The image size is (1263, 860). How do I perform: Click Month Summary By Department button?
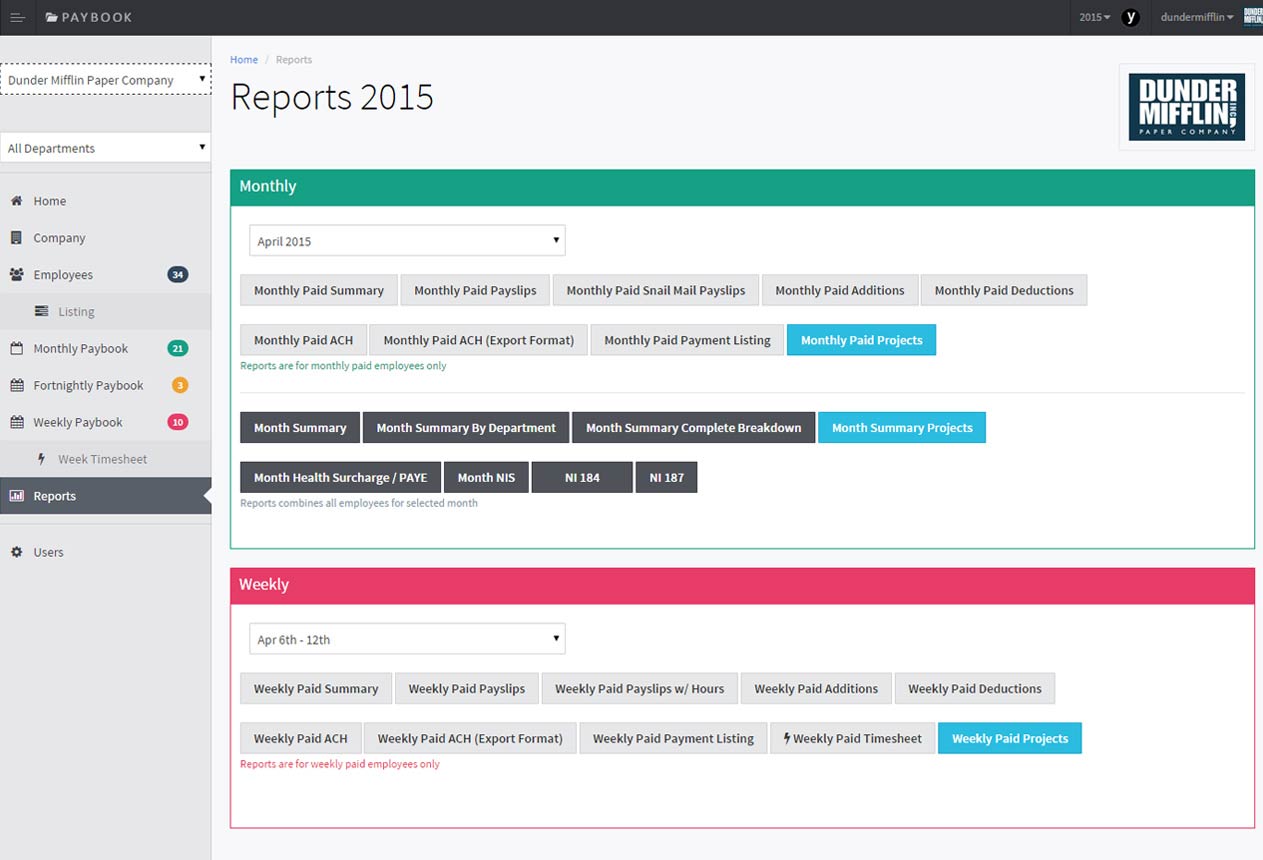tap(466, 427)
